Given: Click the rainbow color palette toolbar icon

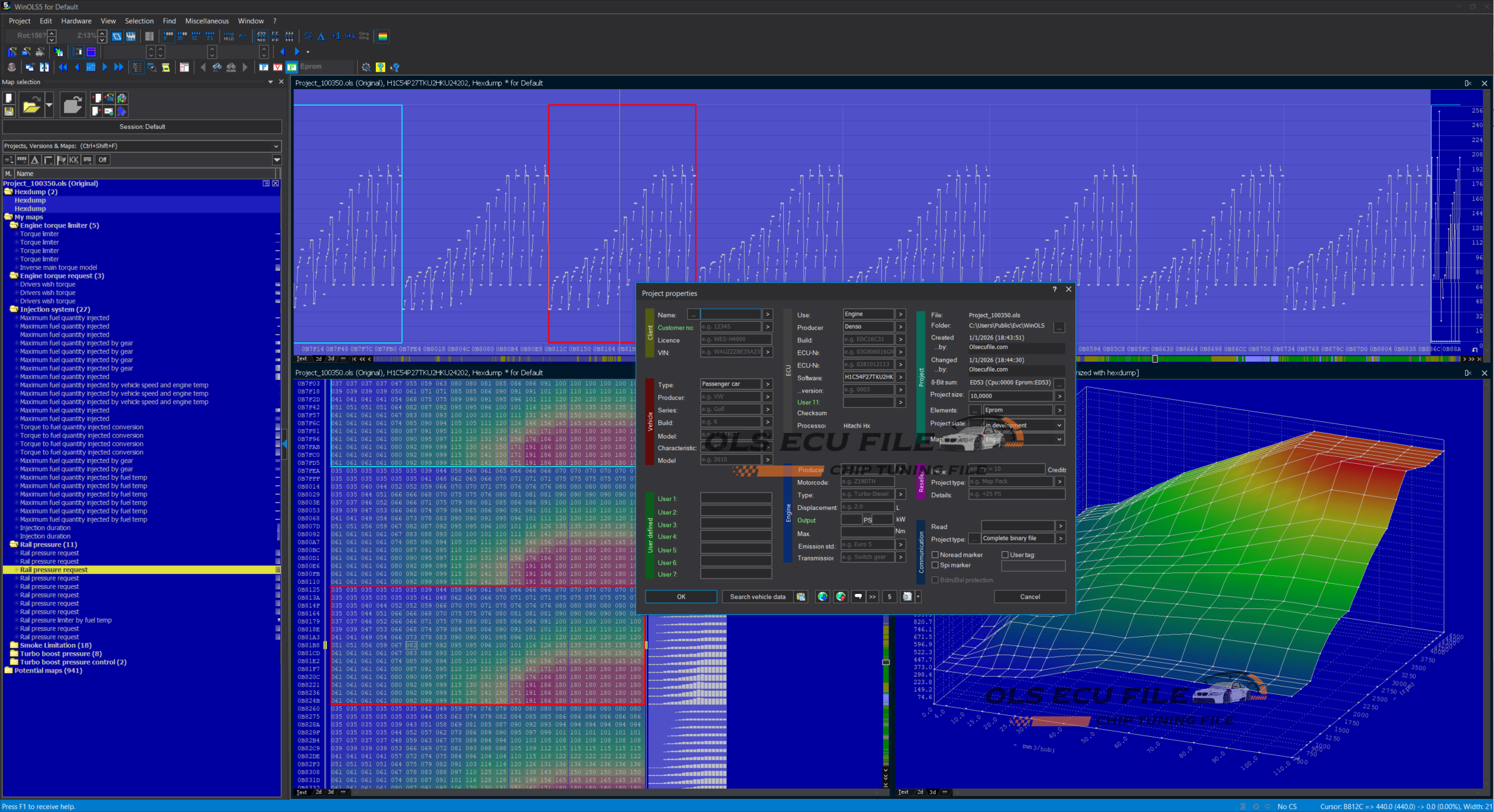Looking at the screenshot, I should click(x=383, y=36).
